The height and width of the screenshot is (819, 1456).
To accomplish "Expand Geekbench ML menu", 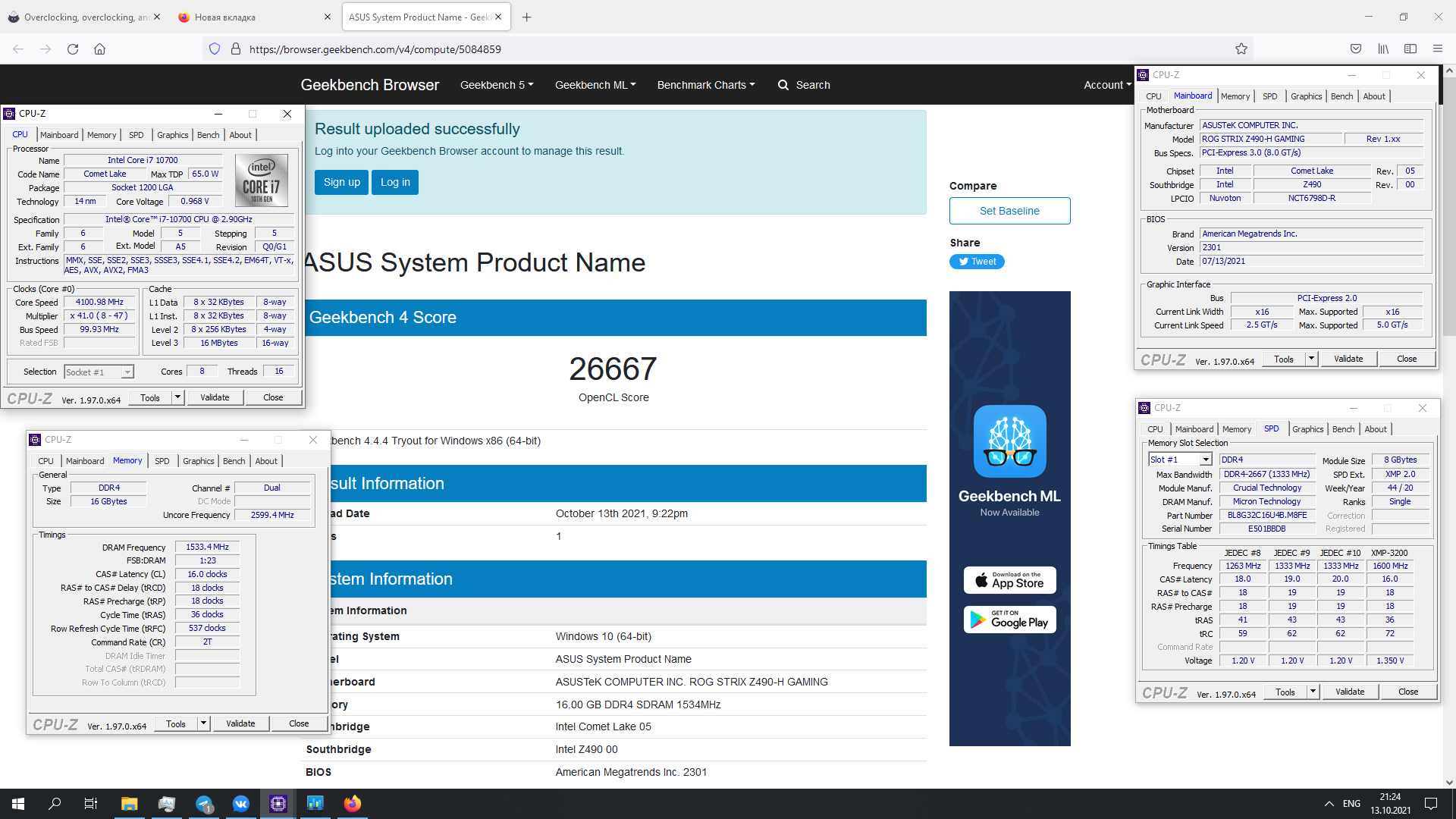I will click(595, 85).
